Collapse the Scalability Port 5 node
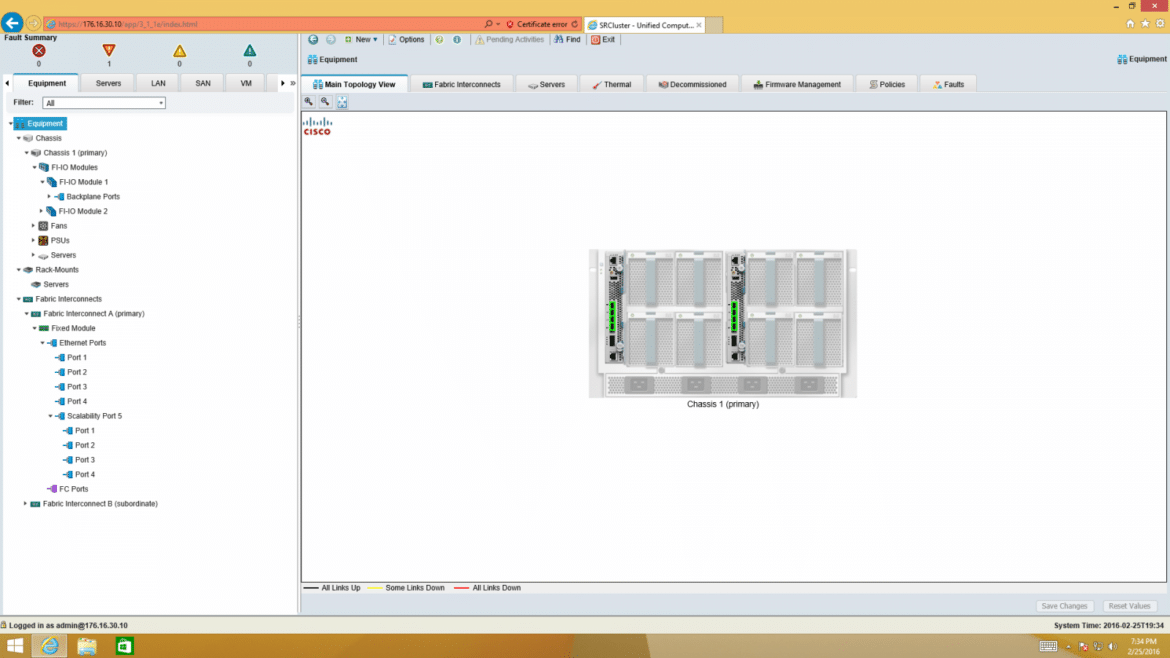 click(x=51, y=416)
